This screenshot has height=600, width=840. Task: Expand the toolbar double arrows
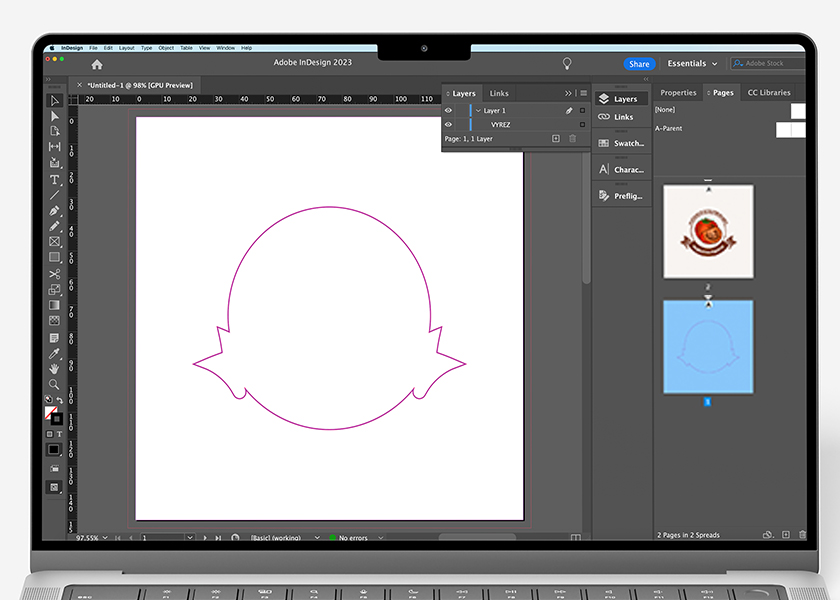click(48, 79)
